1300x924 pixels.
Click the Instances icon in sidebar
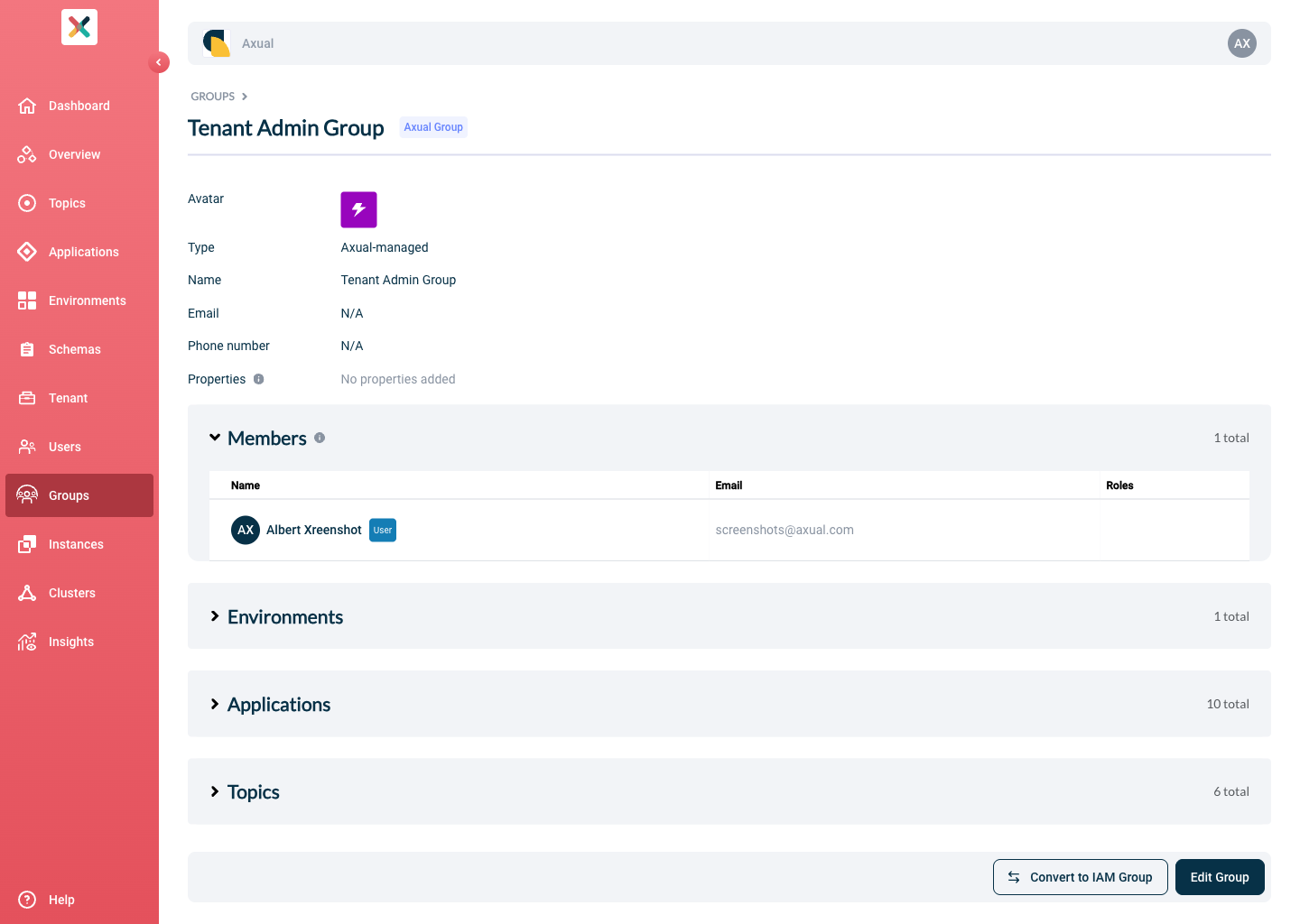(x=27, y=544)
